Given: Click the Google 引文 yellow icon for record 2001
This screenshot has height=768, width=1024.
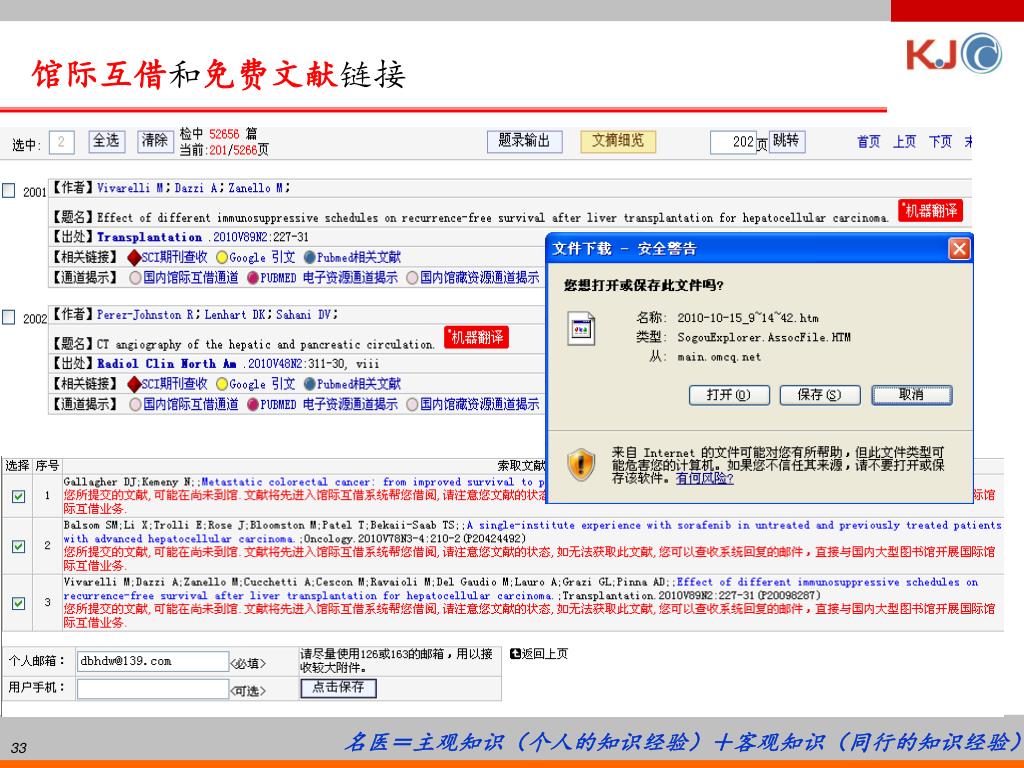Looking at the screenshot, I should point(222,258).
